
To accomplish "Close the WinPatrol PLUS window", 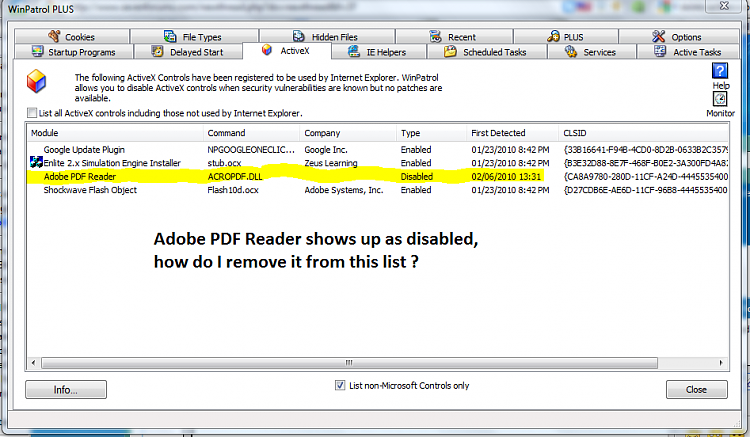I will pyautogui.click(x=724, y=6).
